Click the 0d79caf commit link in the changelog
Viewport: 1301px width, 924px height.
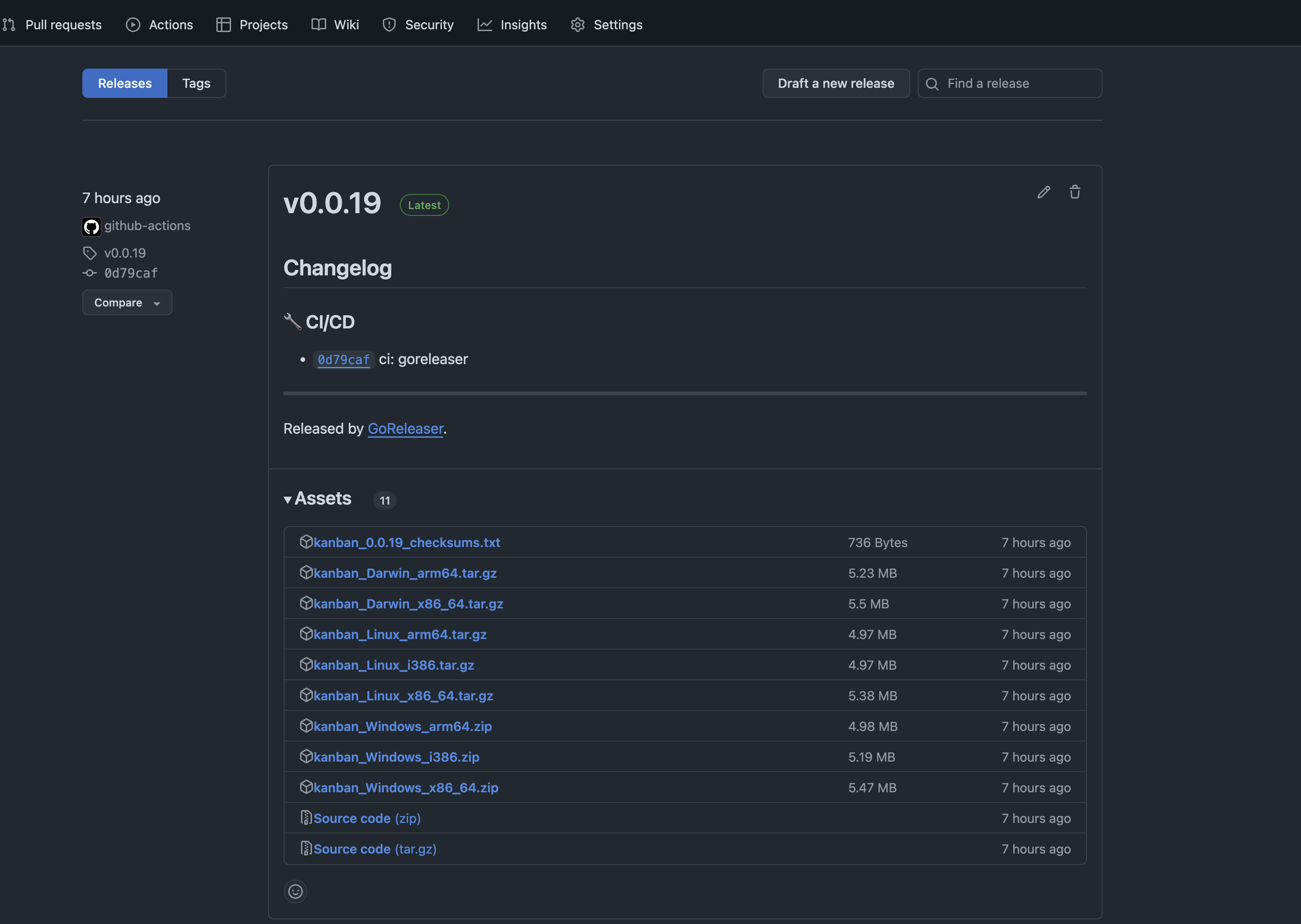coord(343,359)
